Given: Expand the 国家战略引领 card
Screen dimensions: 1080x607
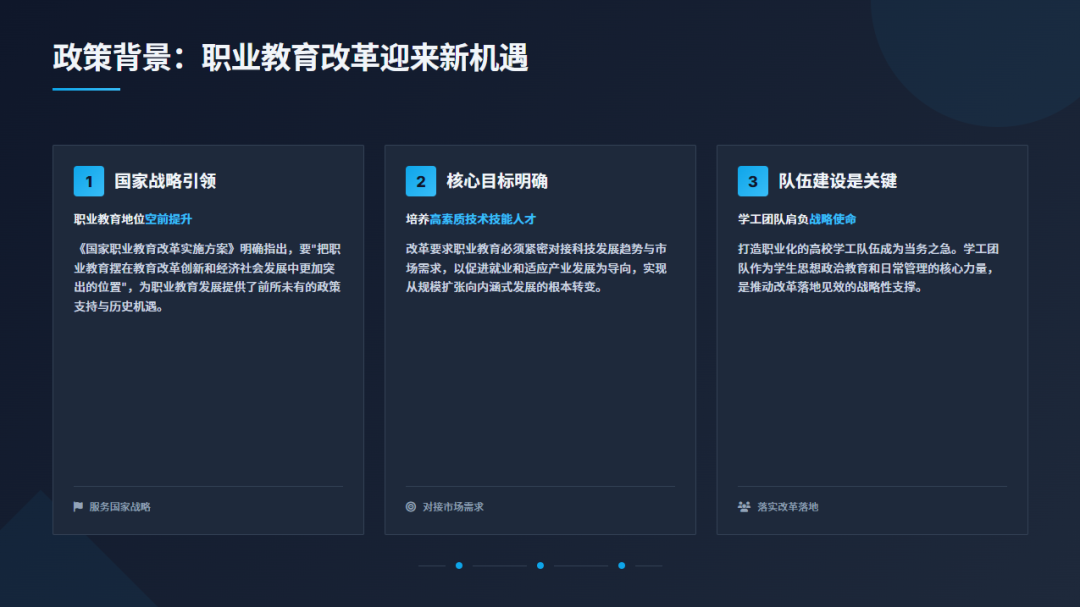Looking at the screenshot, I should 209,340.
